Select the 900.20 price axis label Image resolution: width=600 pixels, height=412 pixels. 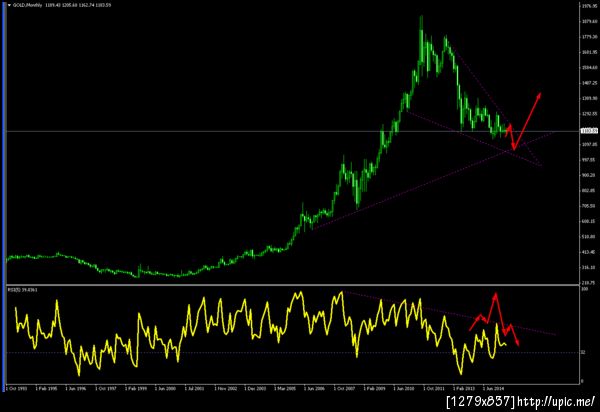(589, 175)
